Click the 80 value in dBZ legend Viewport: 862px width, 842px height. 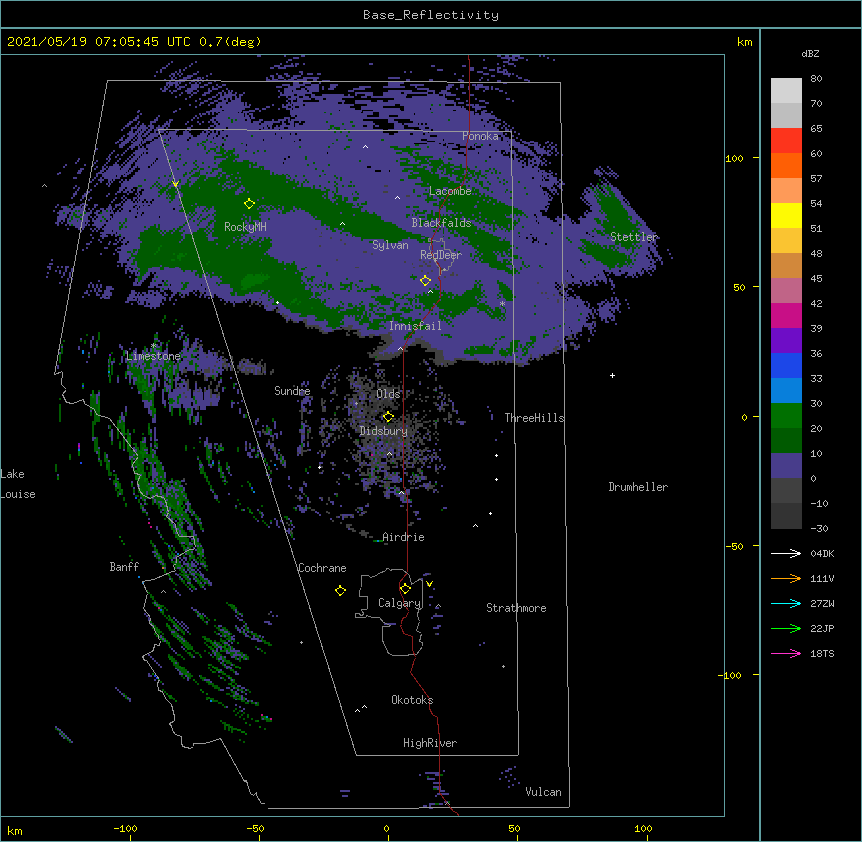tap(816, 79)
